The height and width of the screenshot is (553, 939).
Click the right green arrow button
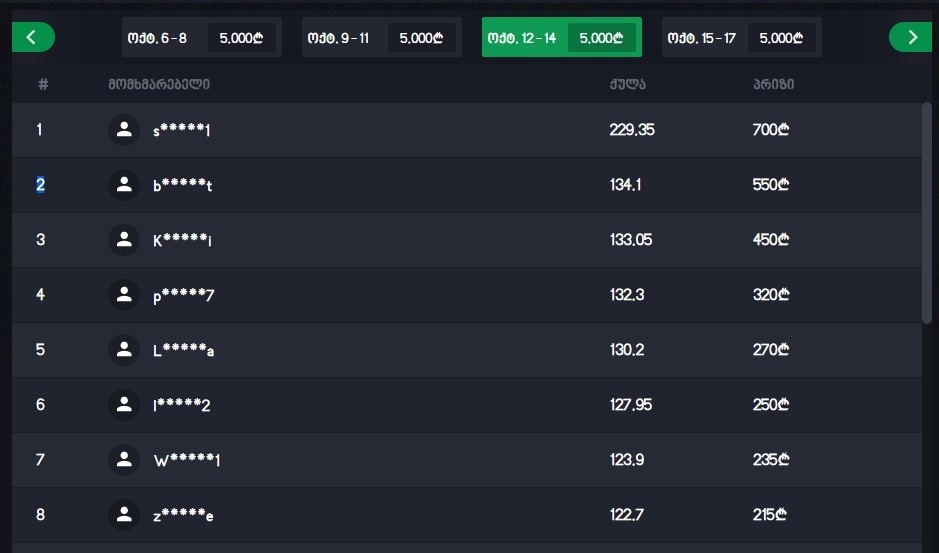[x=911, y=37]
